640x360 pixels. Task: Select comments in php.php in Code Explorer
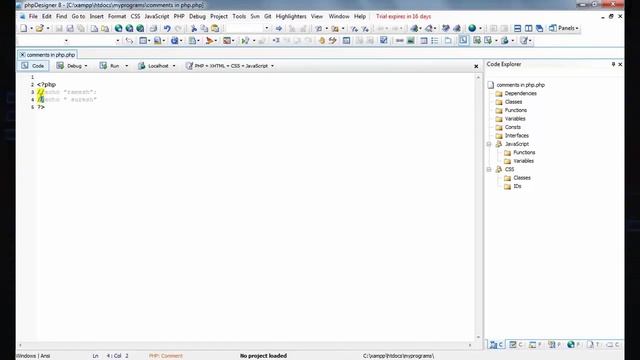click(x=520, y=85)
